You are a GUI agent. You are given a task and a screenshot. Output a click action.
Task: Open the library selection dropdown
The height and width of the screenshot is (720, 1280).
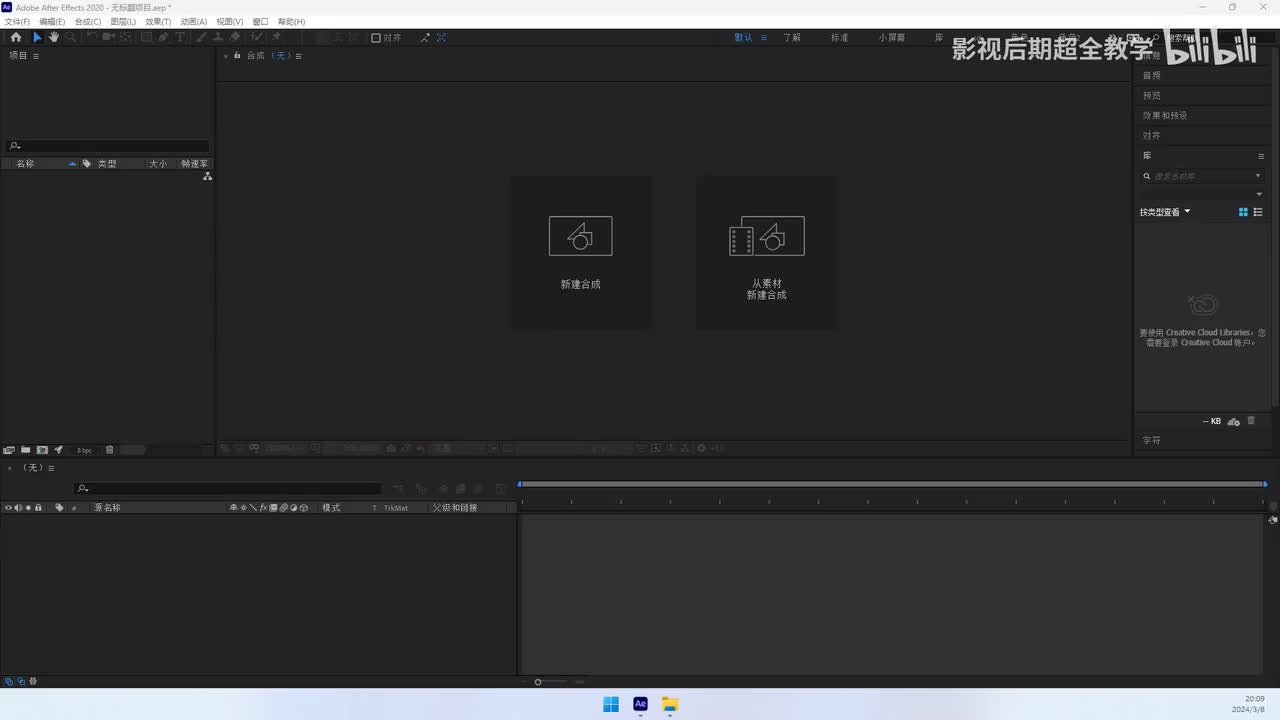[1259, 194]
